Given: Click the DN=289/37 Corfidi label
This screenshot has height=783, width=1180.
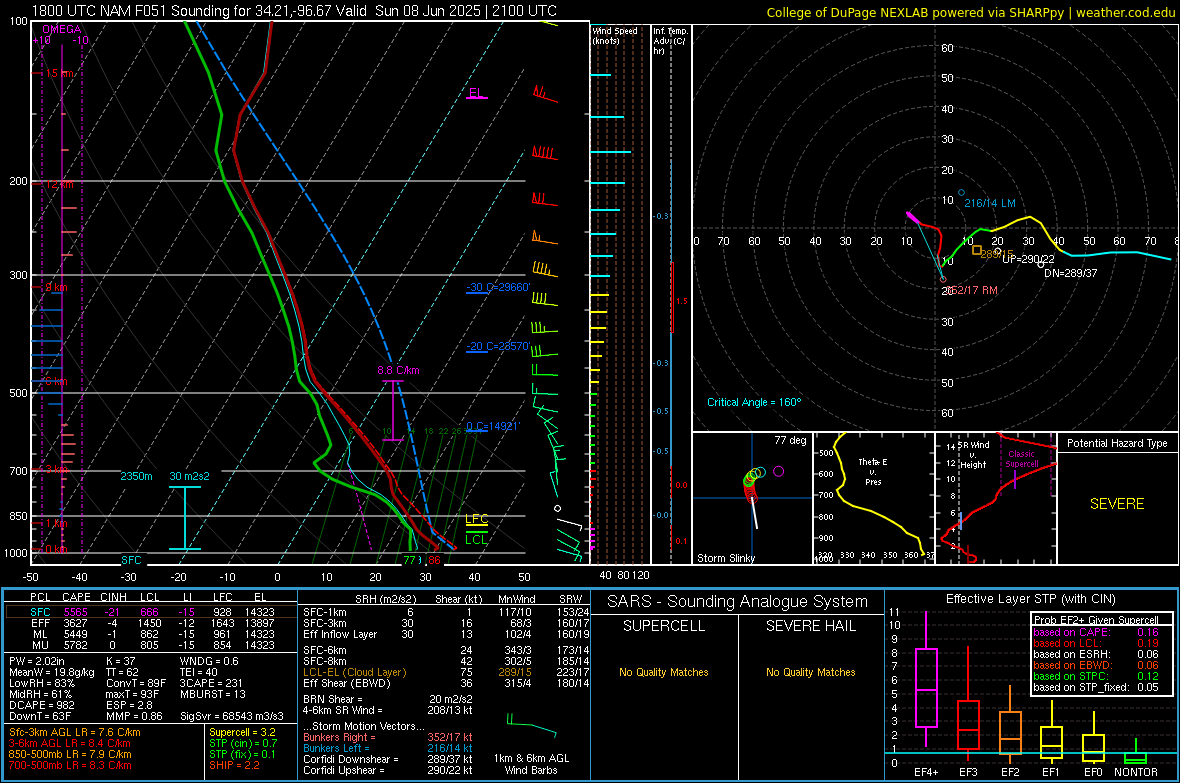Looking at the screenshot, I should pyautogui.click(x=1070, y=273).
